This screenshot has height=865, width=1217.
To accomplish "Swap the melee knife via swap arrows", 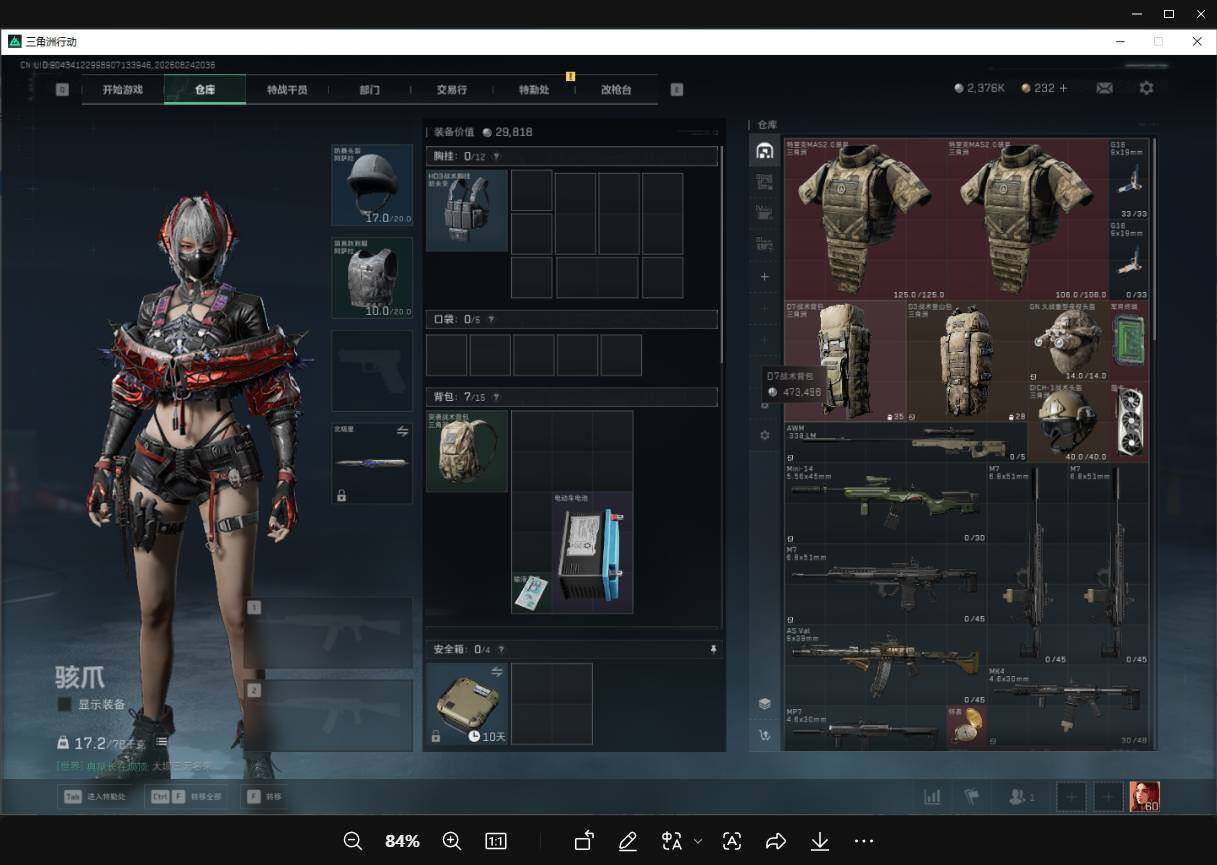I will (402, 431).
